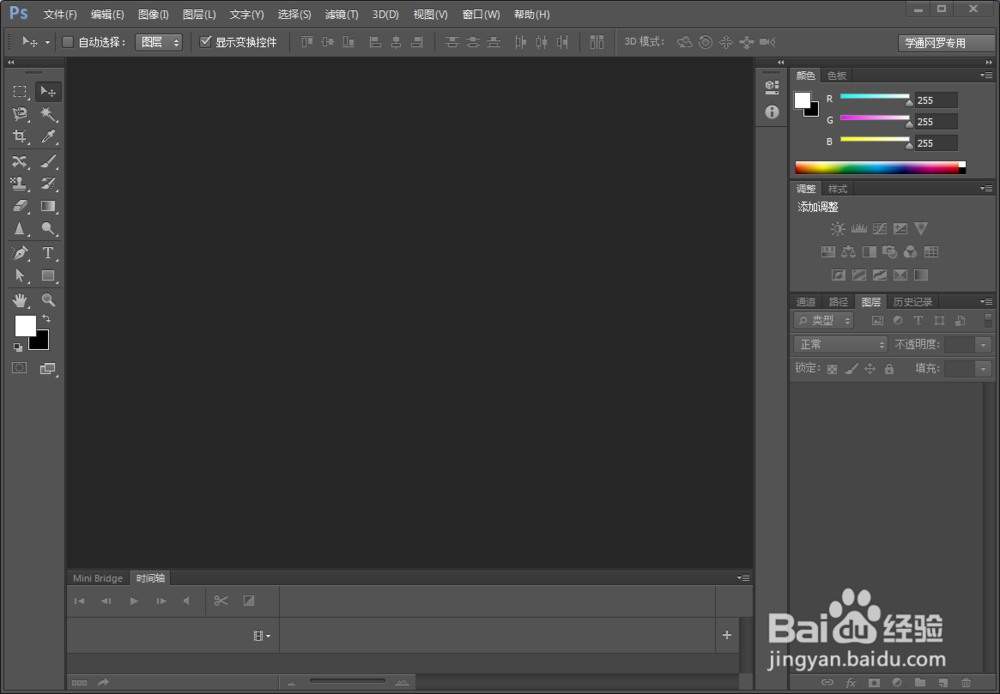Screen dimensions: 1000x694
Task: Click the add media plus button in the timeline
Action: (726, 635)
